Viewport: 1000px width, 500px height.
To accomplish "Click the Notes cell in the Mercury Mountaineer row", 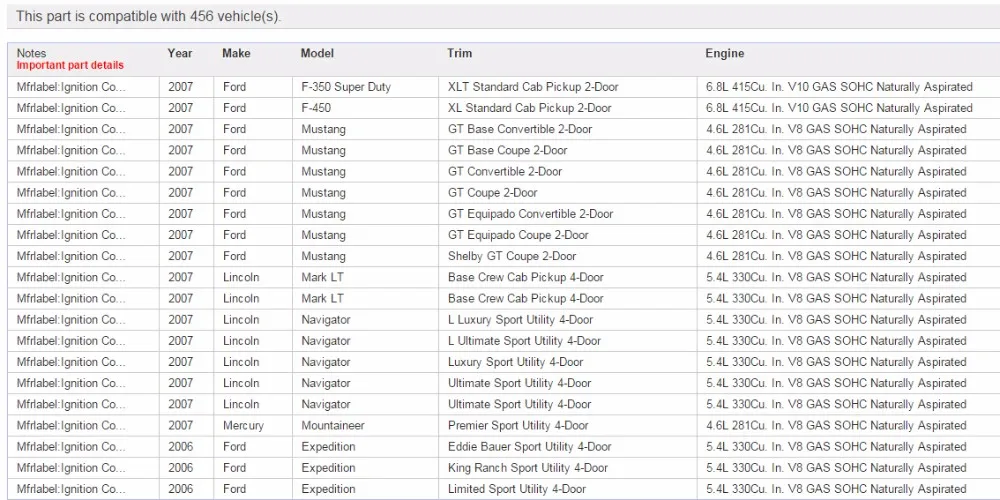I will tap(71, 425).
